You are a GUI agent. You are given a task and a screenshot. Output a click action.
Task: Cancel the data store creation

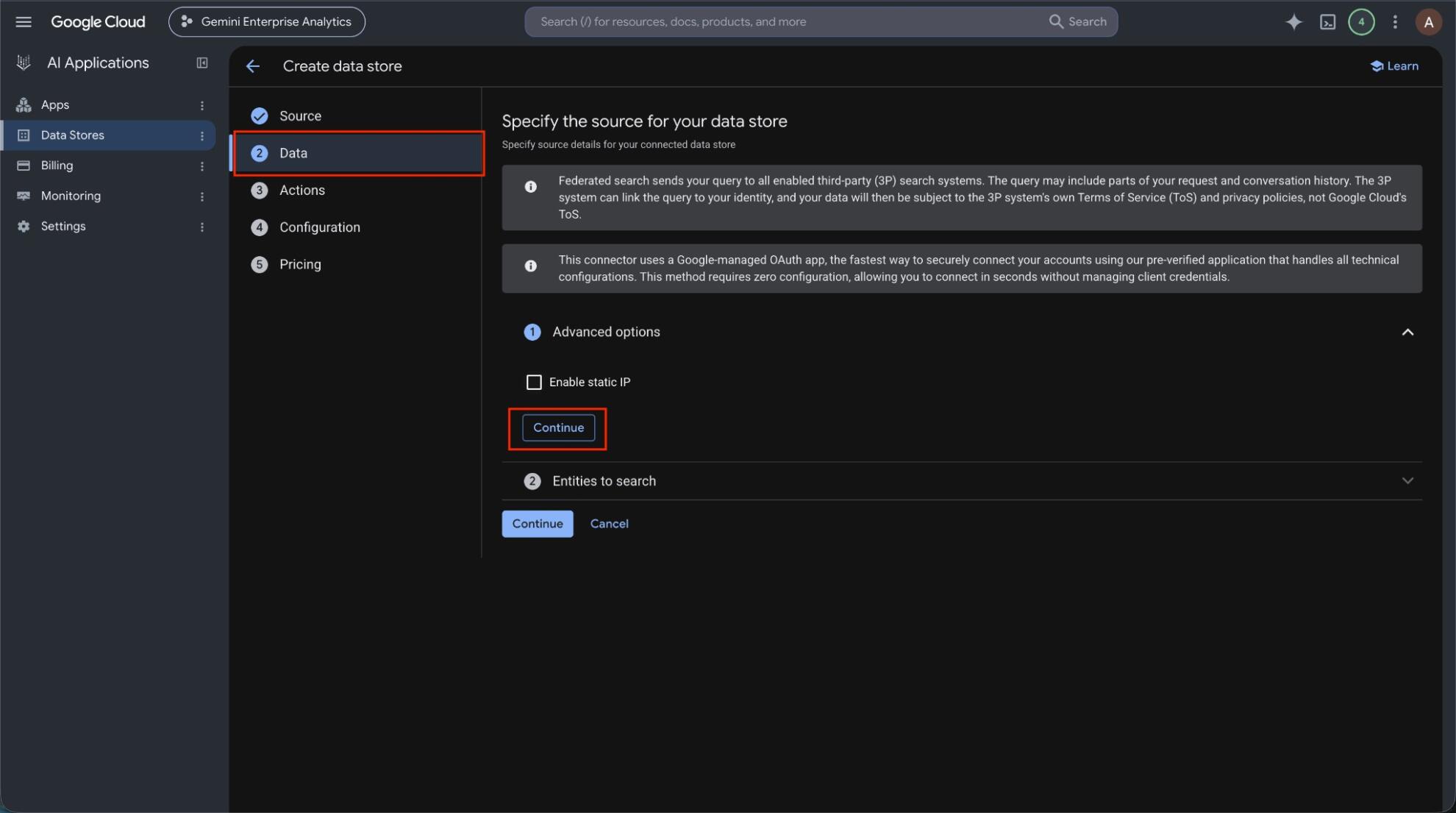tap(609, 524)
